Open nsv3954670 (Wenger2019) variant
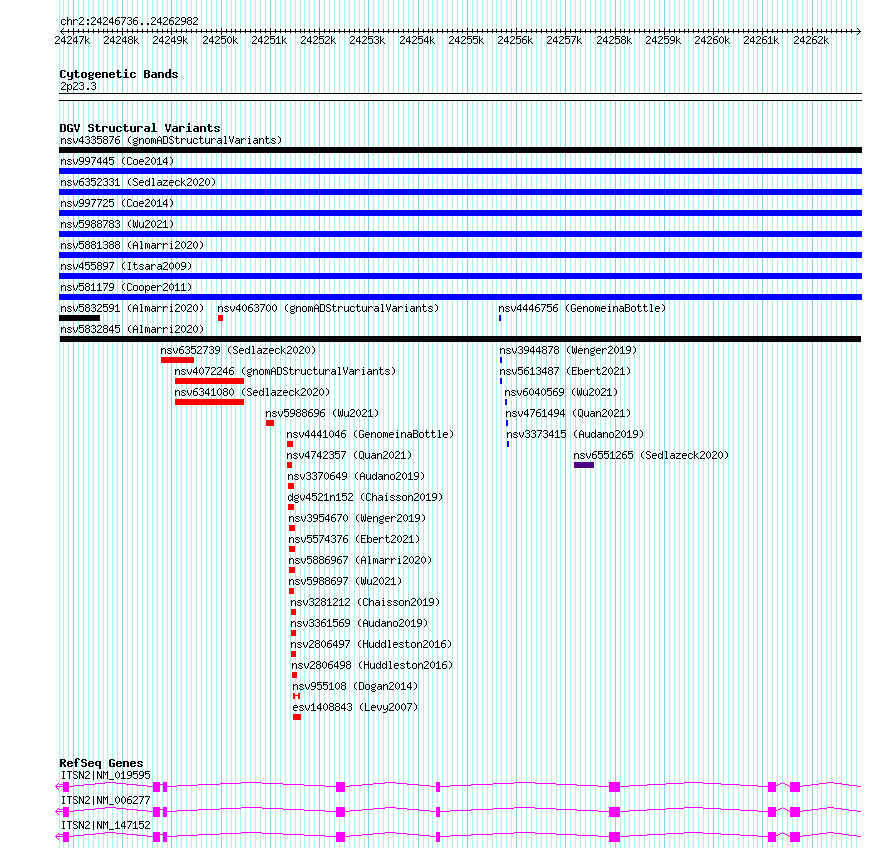Image resolution: width=890 pixels, height=848 pixels. pos(357,518)
